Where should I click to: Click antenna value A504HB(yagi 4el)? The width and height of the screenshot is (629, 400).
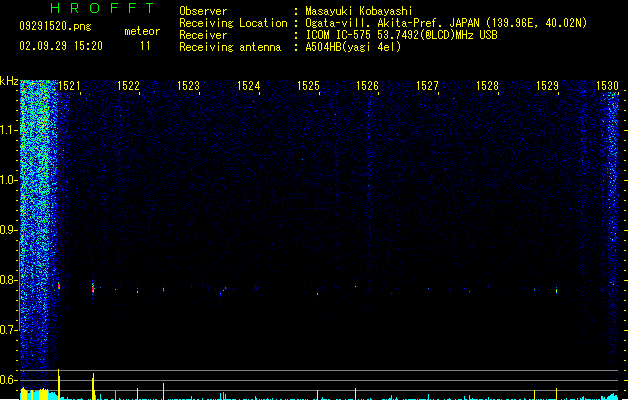(x=353, y=47)
